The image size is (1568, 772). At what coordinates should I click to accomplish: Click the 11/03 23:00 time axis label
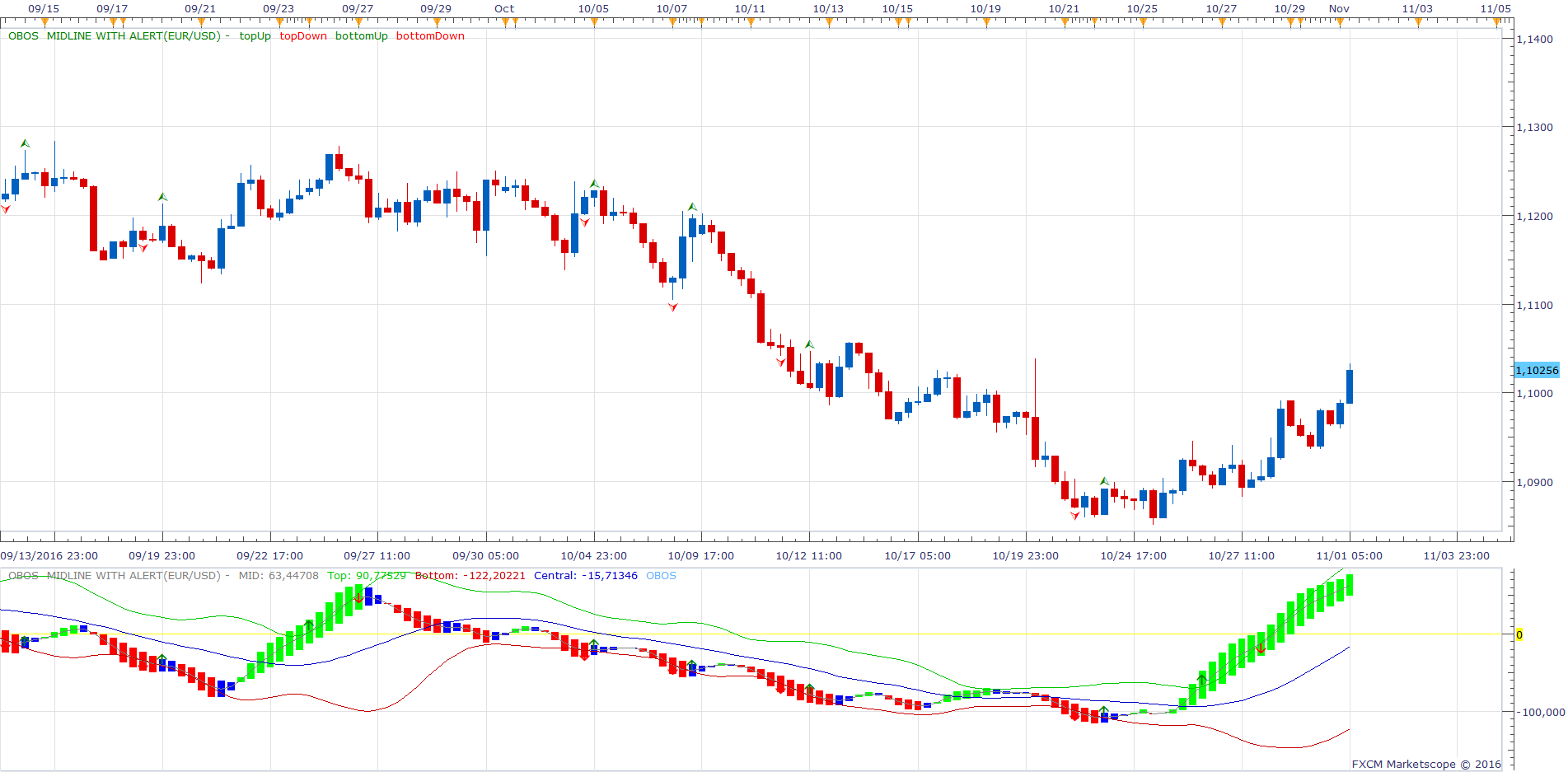1456,556
